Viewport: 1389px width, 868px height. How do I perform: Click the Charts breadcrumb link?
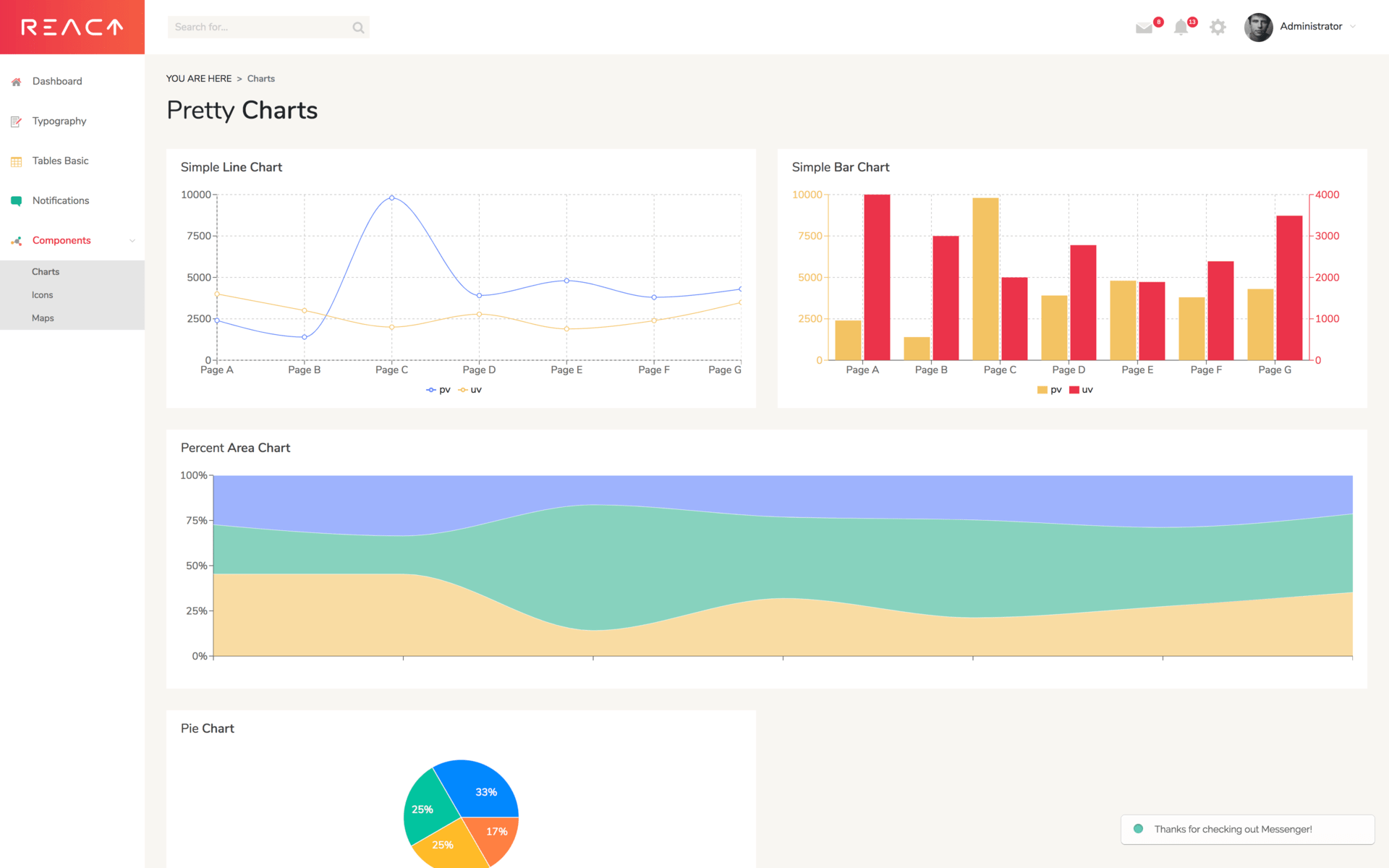click(260, 78)
